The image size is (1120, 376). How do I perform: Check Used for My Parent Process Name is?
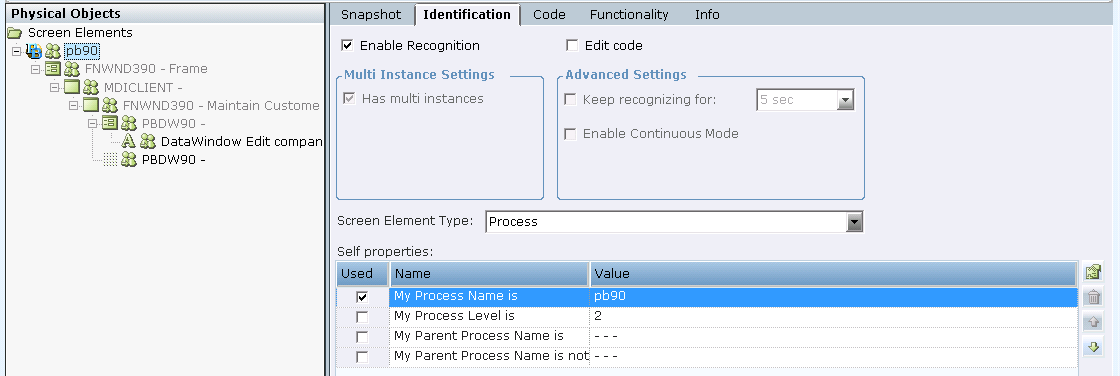click(x=362, y=337)
